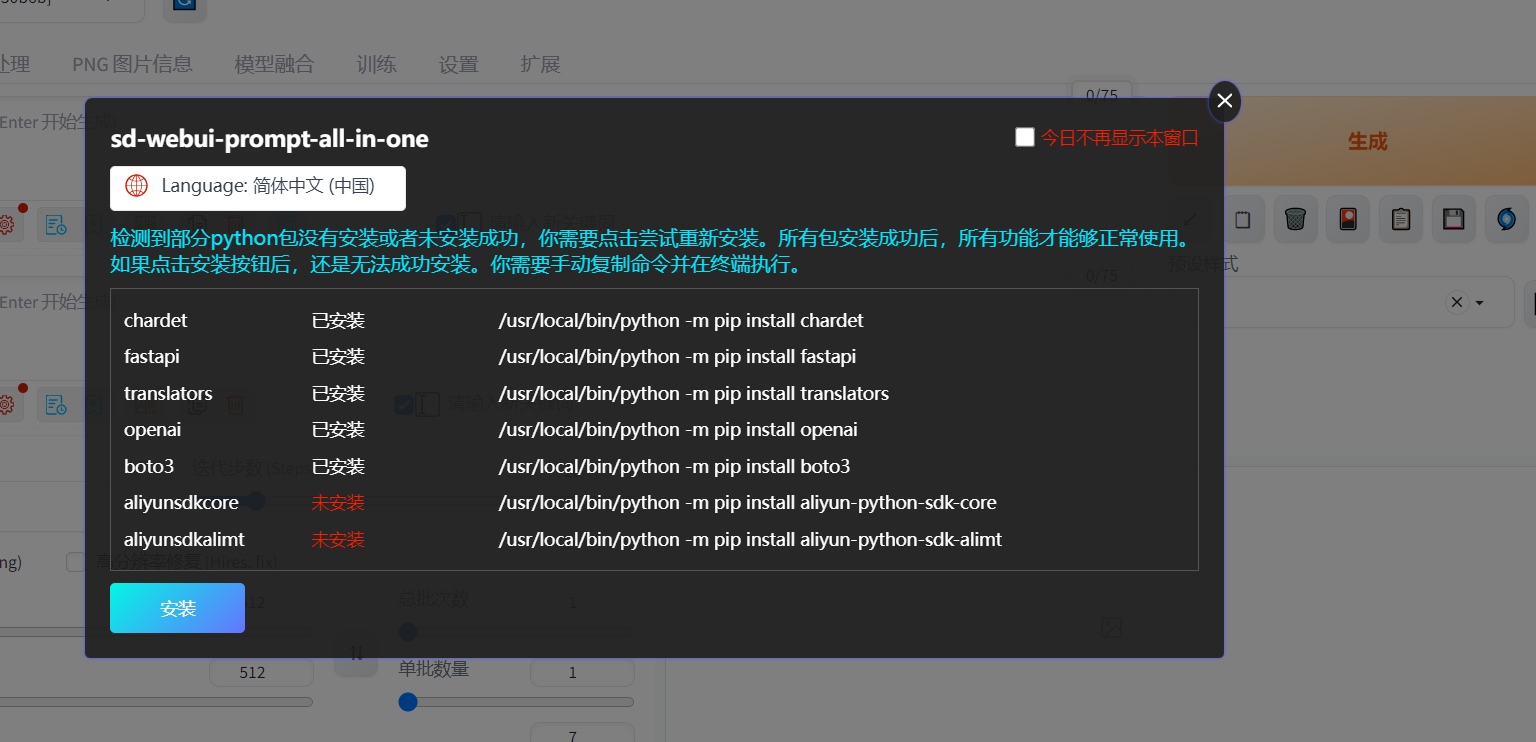Click the pip install fastapi command

click(x=677, y=357)
